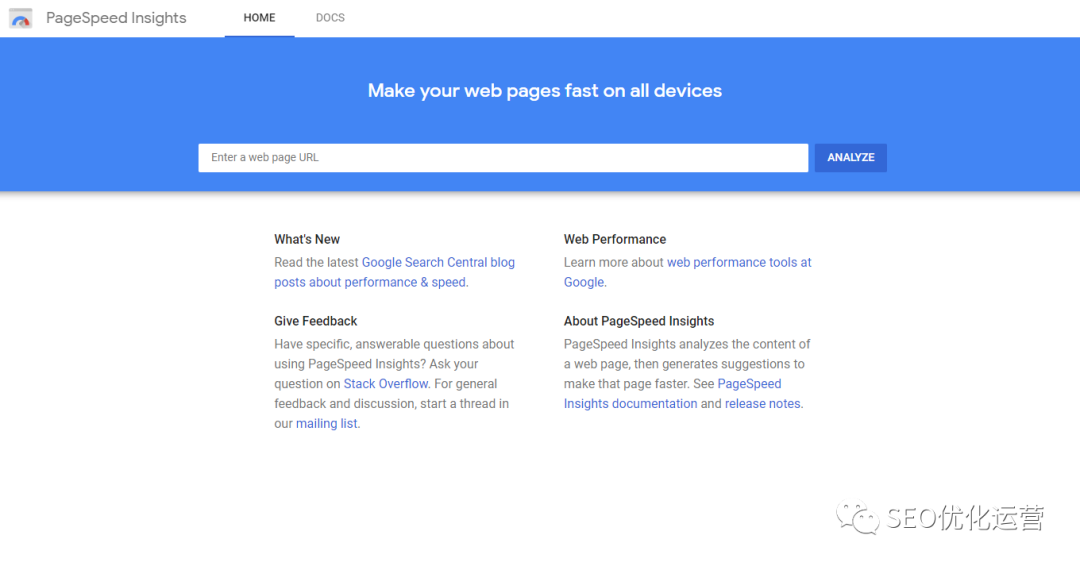This screenshot has width=1080, height=566.
Task: Follow the 'web performance tools at Google' link
Action: (739, 262)
